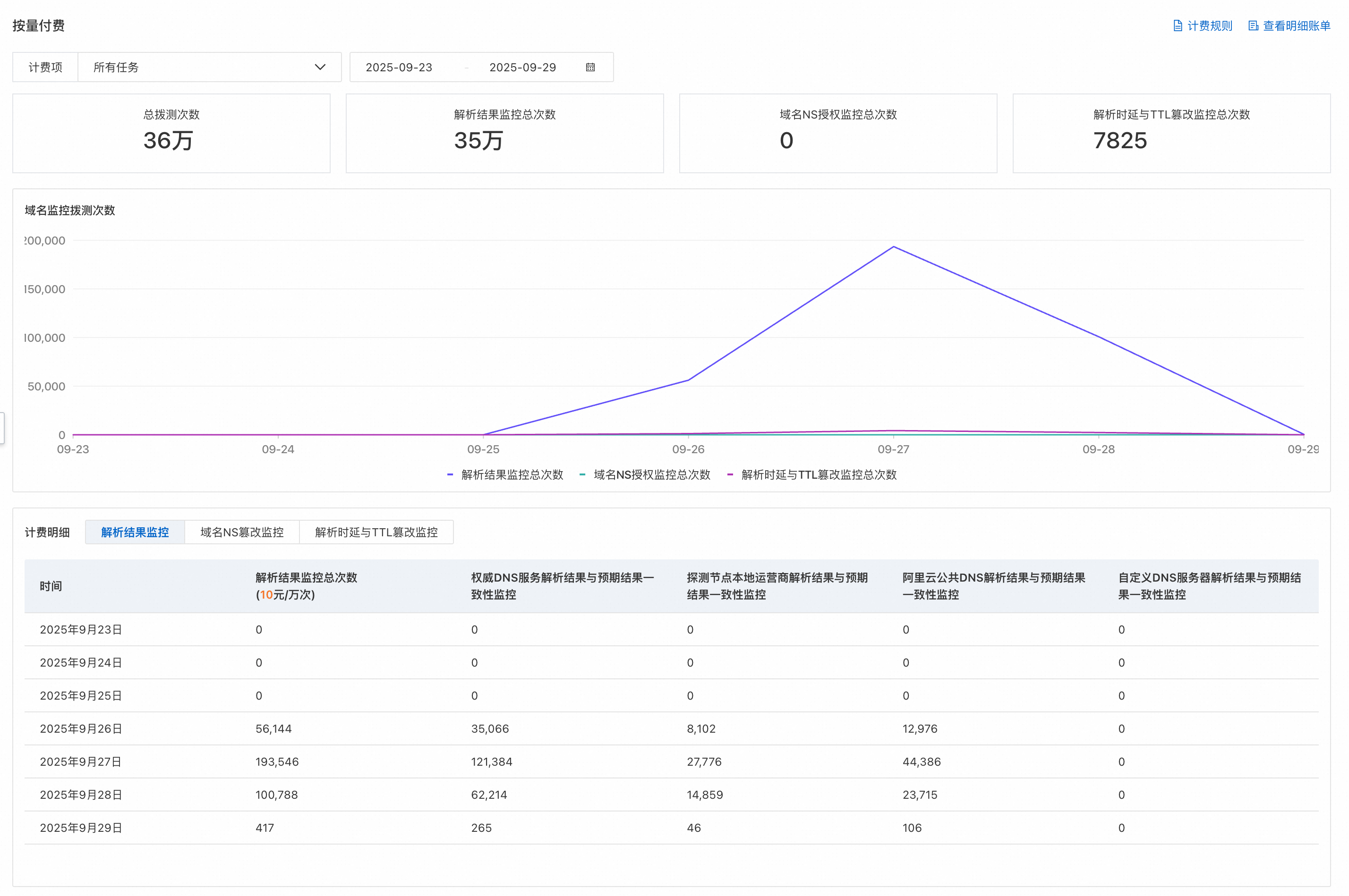
Task: Toggle 域名NS授权监控总次数 legend series
Action: [x=645, y=474]
